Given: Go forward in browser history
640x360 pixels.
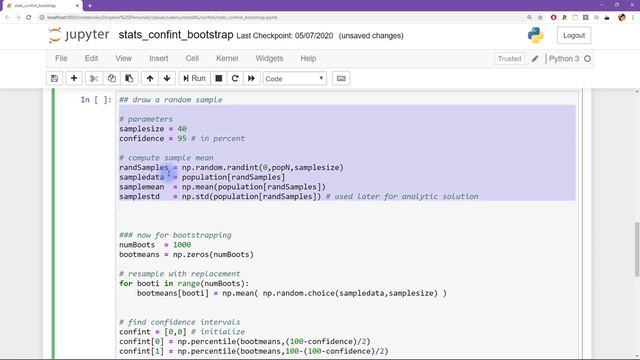Looking at the screenshot, I should coord(18,18).
